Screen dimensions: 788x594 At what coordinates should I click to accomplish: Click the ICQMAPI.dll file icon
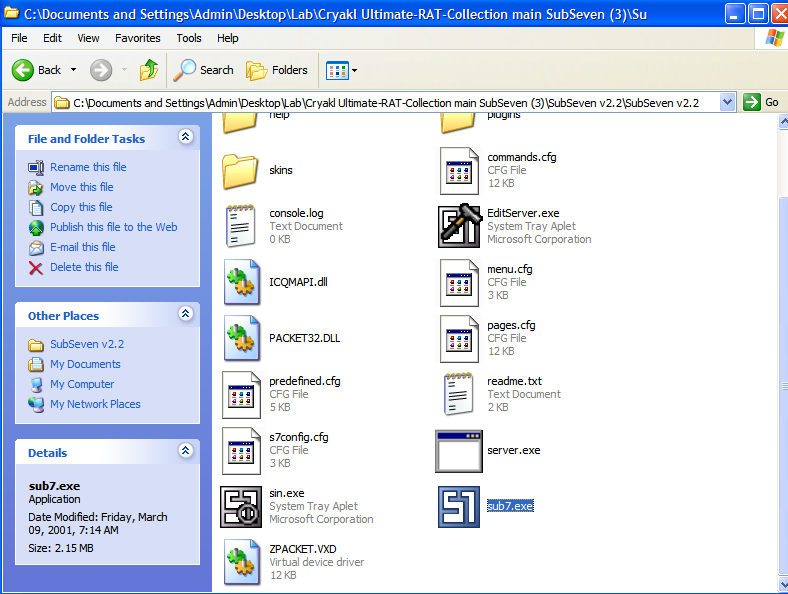tap(242, 282)
